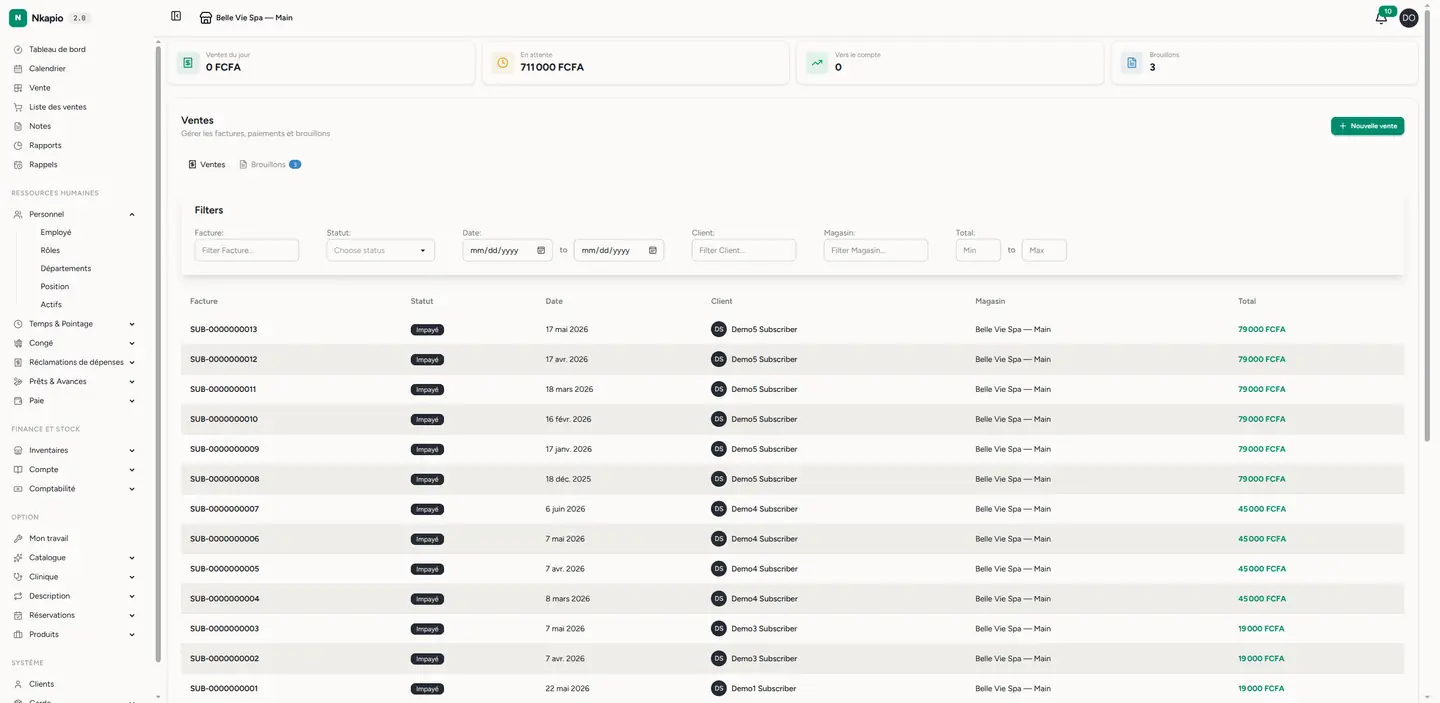Open invoice SUB-0000000009
1440x703 pixels.
pos(224,449)
